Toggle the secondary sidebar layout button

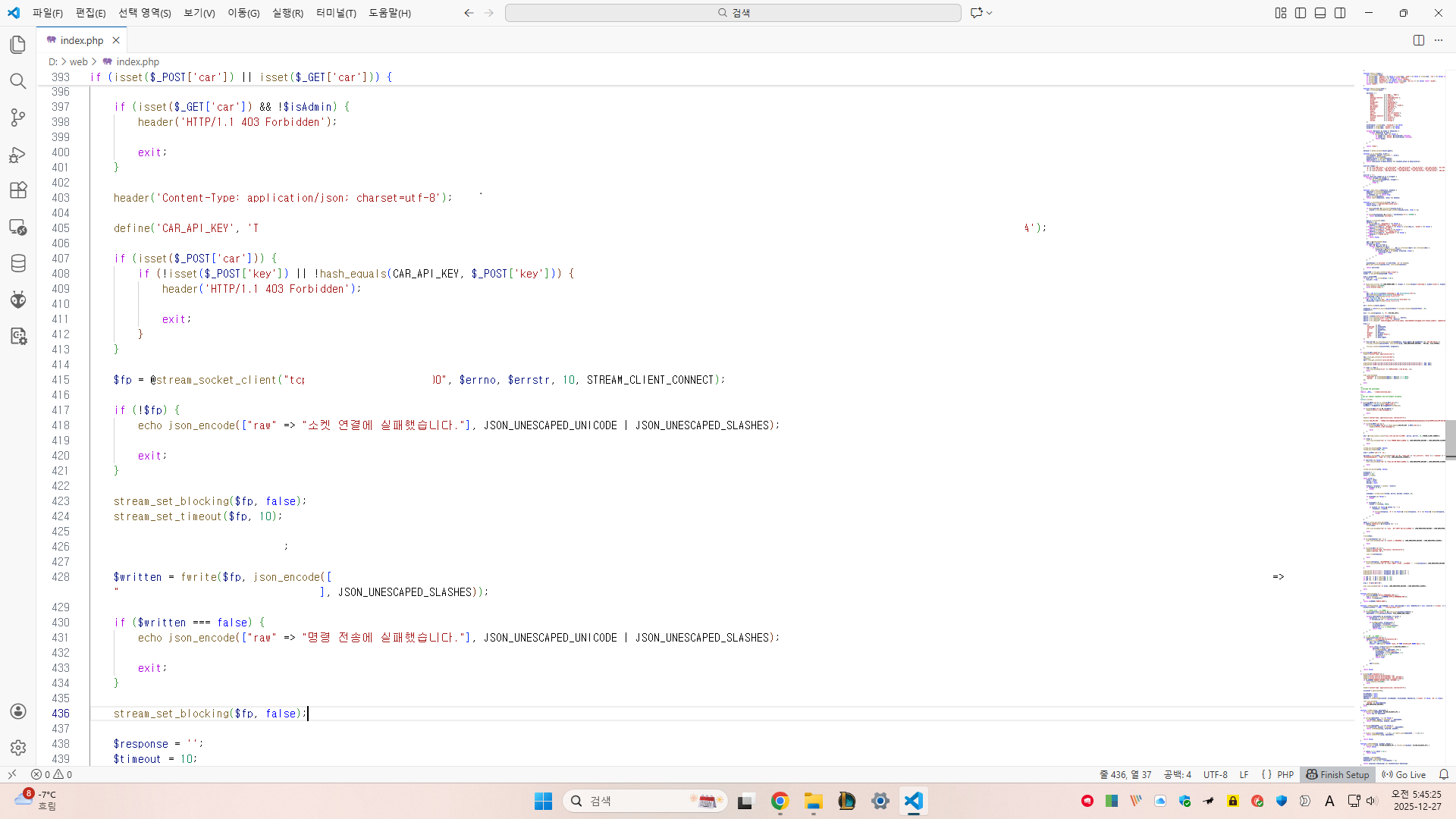tap(1340, 13)
